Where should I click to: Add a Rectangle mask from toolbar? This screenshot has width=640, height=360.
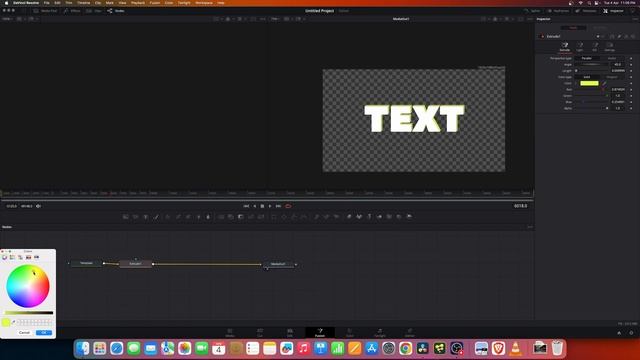[x=274, y=217]
